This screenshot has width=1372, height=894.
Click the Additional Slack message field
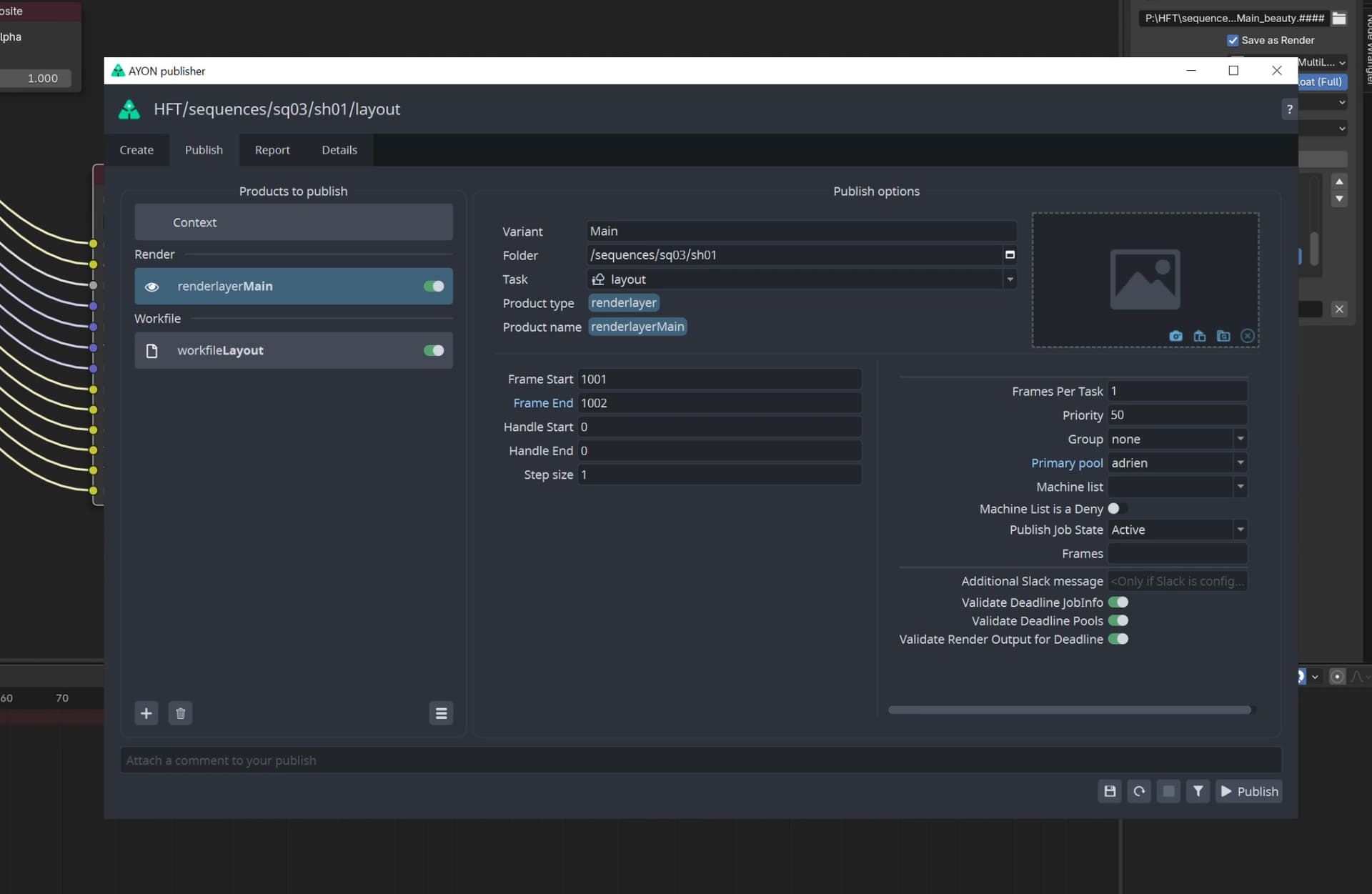tap(1177, 581)
